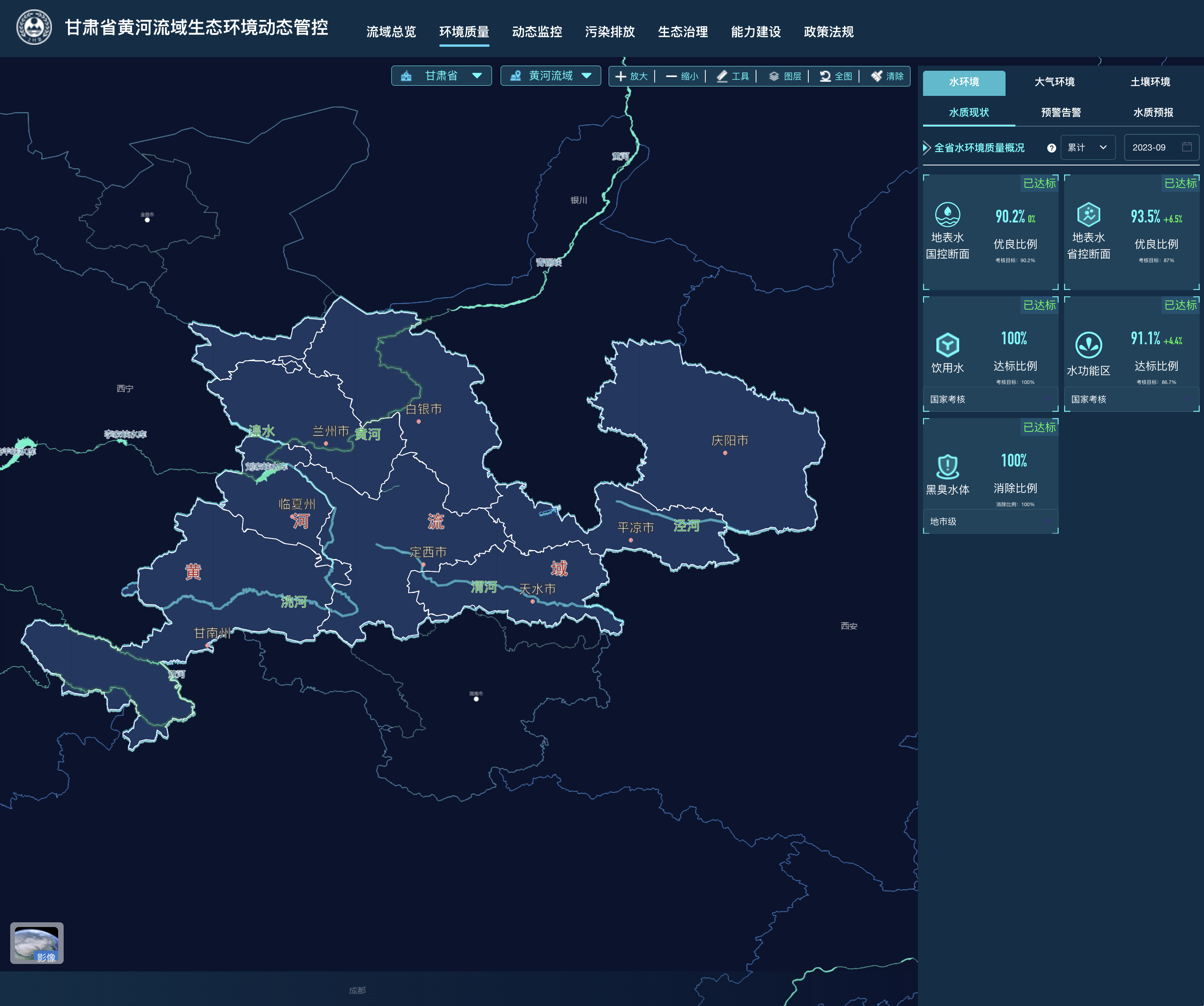The image size is (1204, 1006).
Task: Click 天水市 on the map
Action: [537, 589]
